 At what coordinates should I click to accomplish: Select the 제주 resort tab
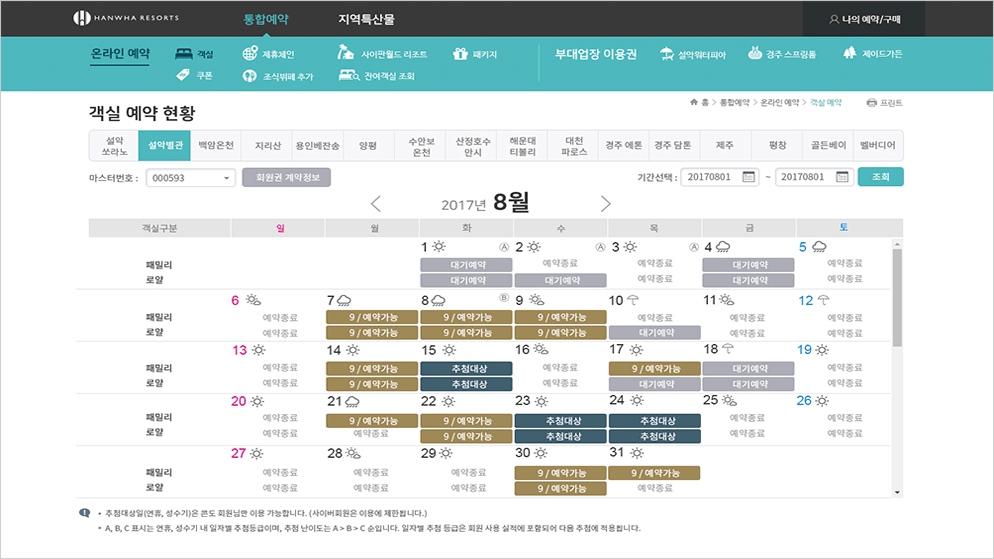pos(724,146)
